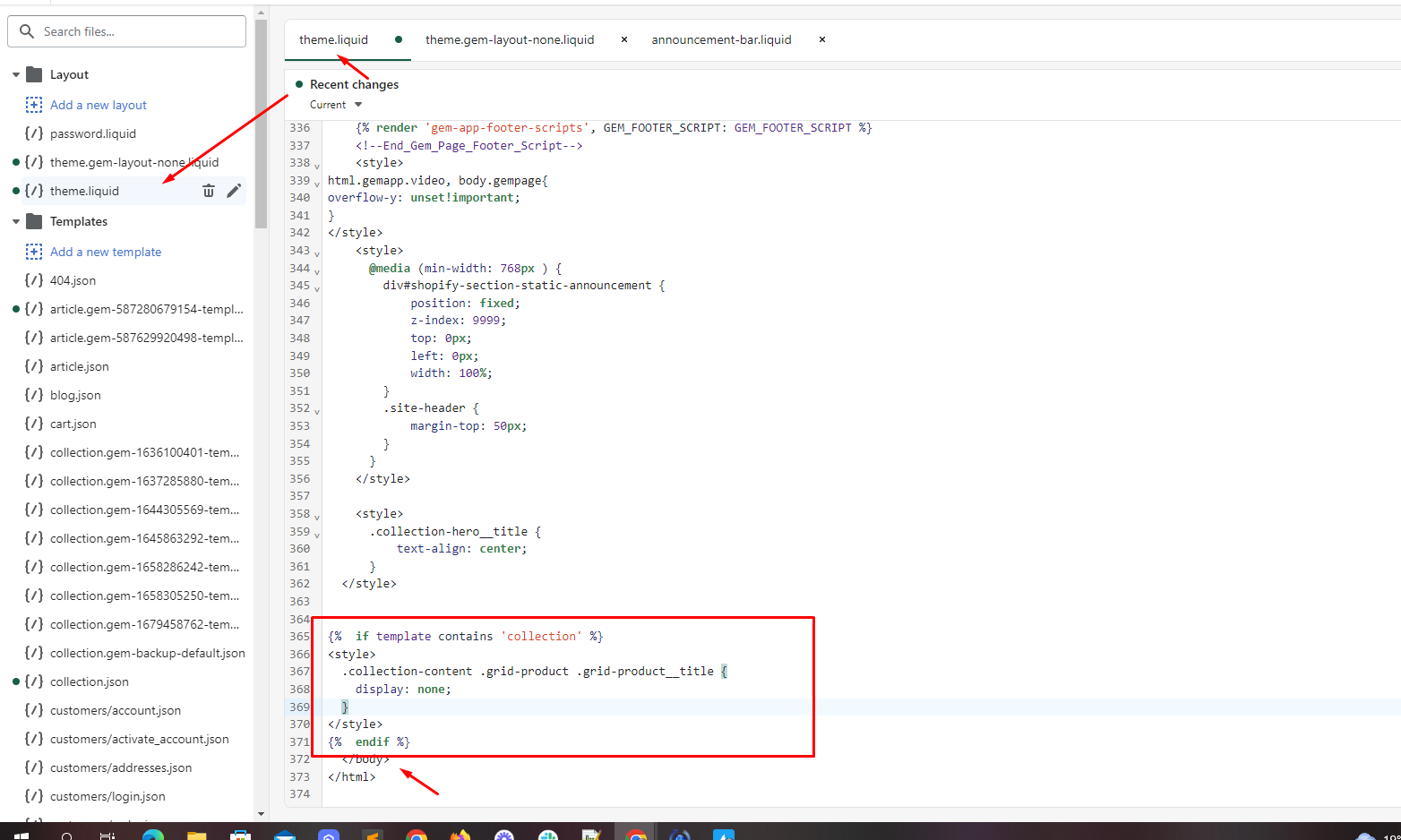Open File Explorer from the taskbar

(x=196, y=836)
